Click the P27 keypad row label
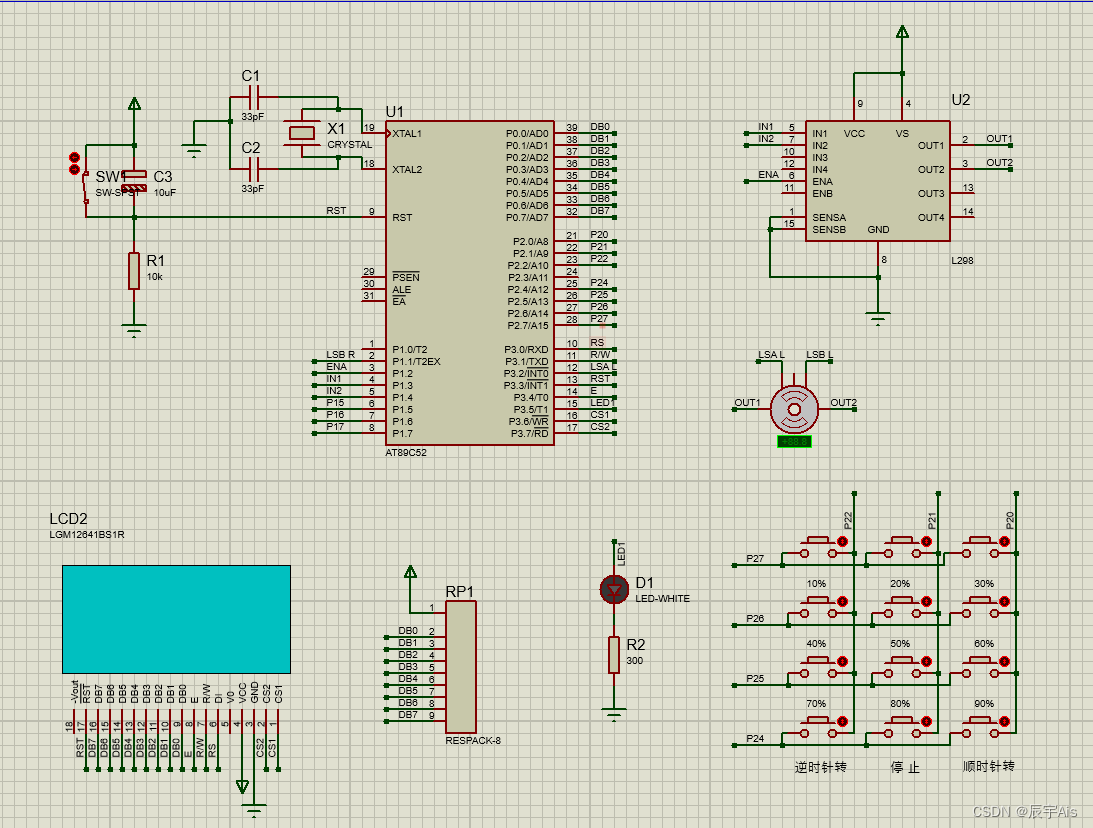 pyautogui.click(x=755, y=558)
